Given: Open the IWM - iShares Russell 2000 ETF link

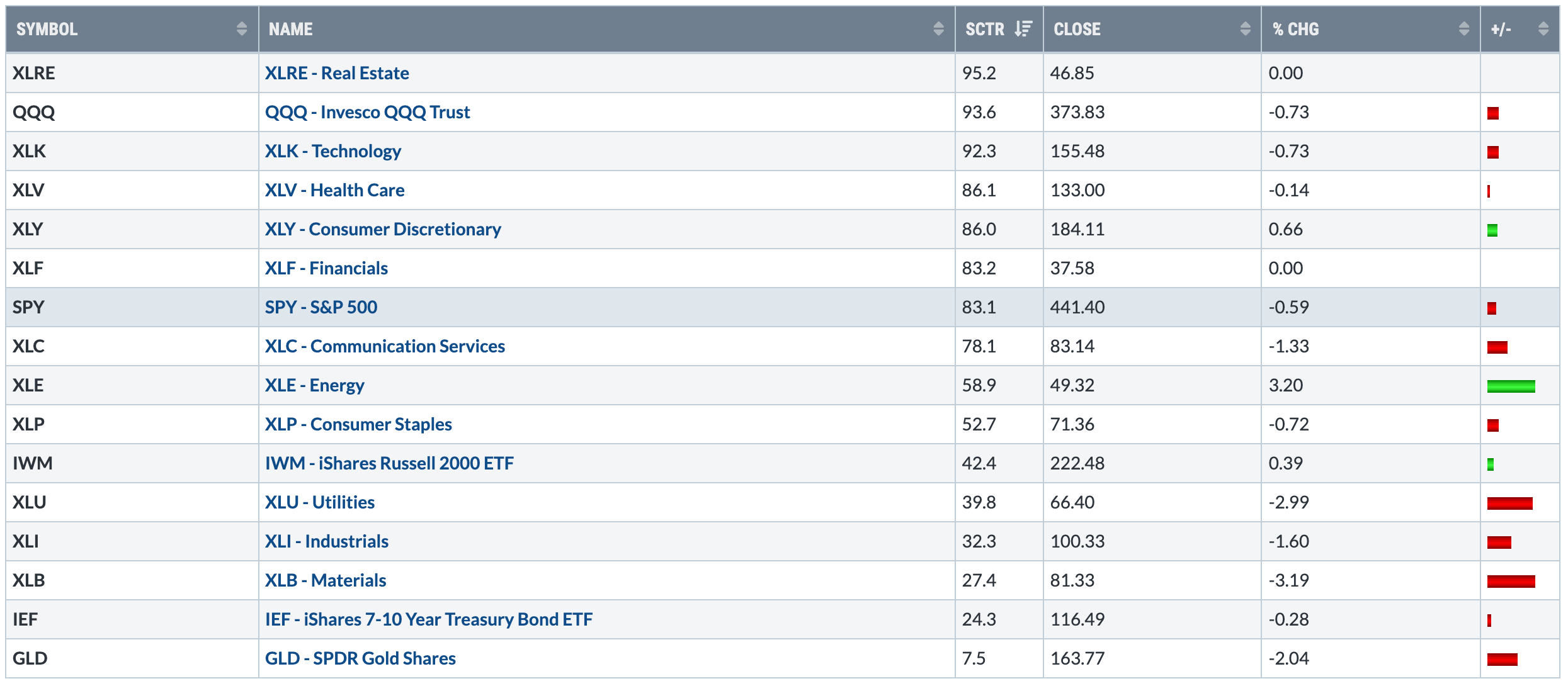Looking at the screenshot, I should point(389,463).
